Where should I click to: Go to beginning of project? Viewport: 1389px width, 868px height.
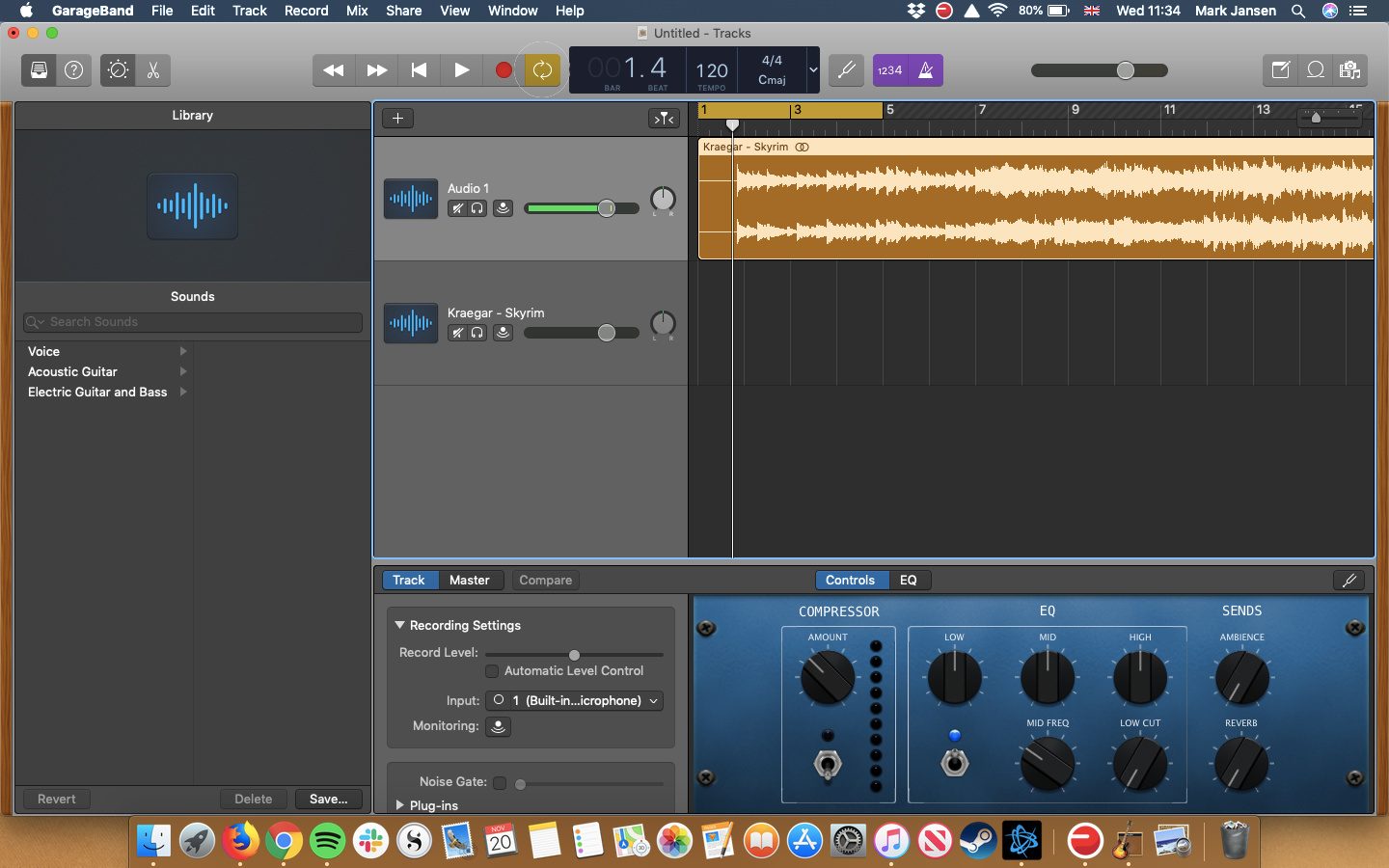[x=419, y=70]
